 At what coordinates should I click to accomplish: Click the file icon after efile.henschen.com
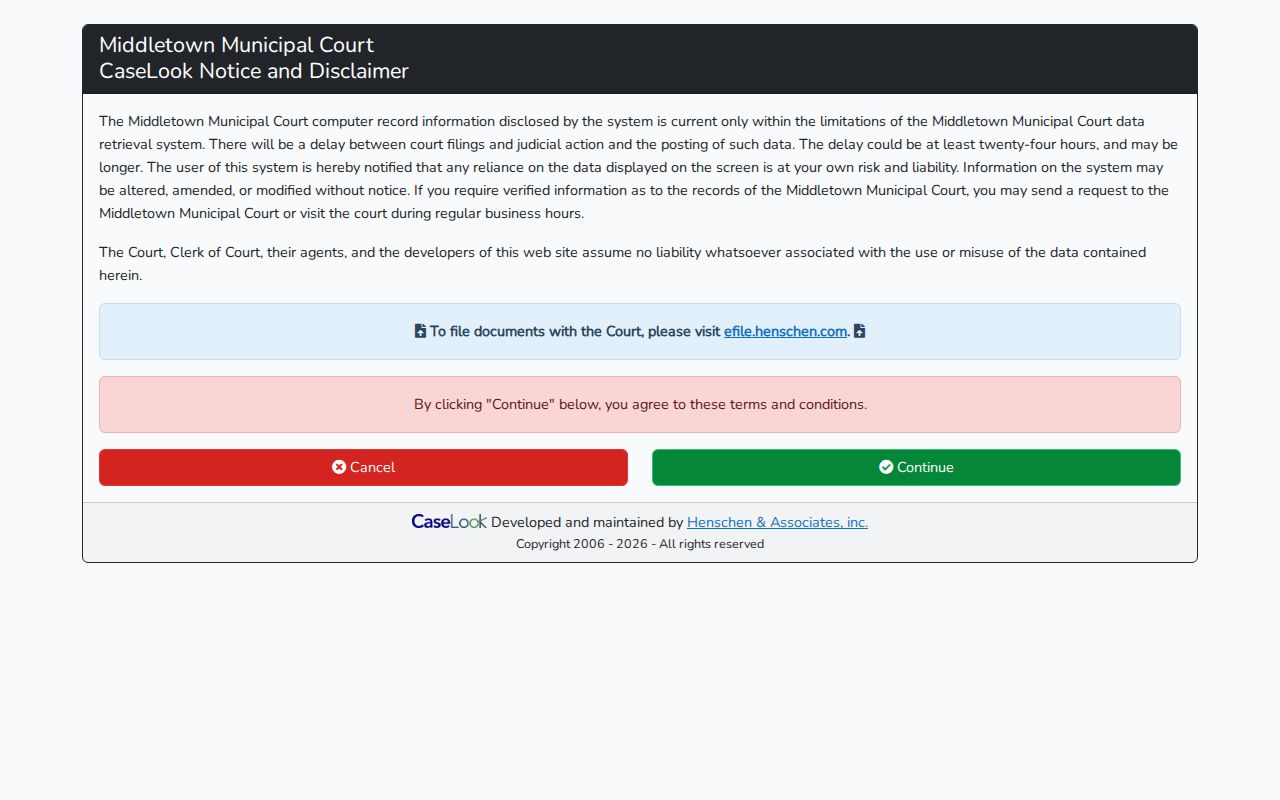(859, 331)
